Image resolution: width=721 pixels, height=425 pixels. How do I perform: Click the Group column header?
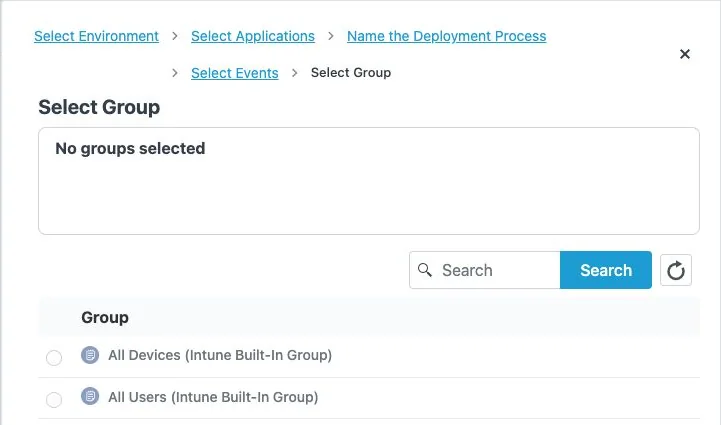[105, 317]
